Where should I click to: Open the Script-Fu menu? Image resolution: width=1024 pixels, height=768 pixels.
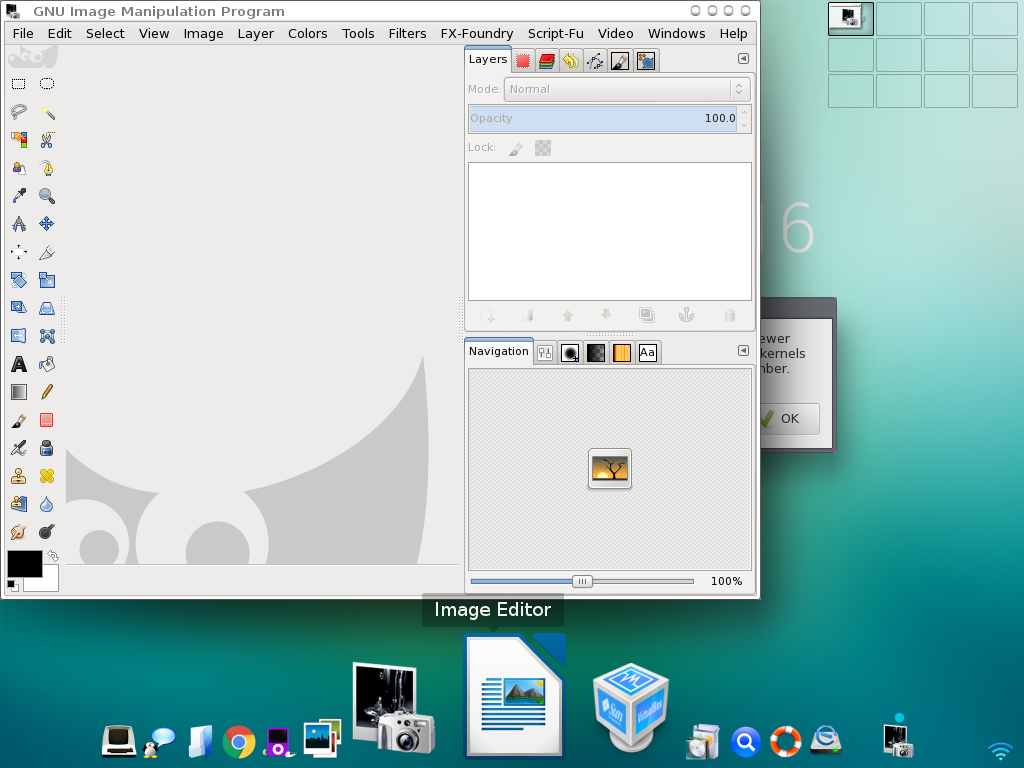pos(556,33)
